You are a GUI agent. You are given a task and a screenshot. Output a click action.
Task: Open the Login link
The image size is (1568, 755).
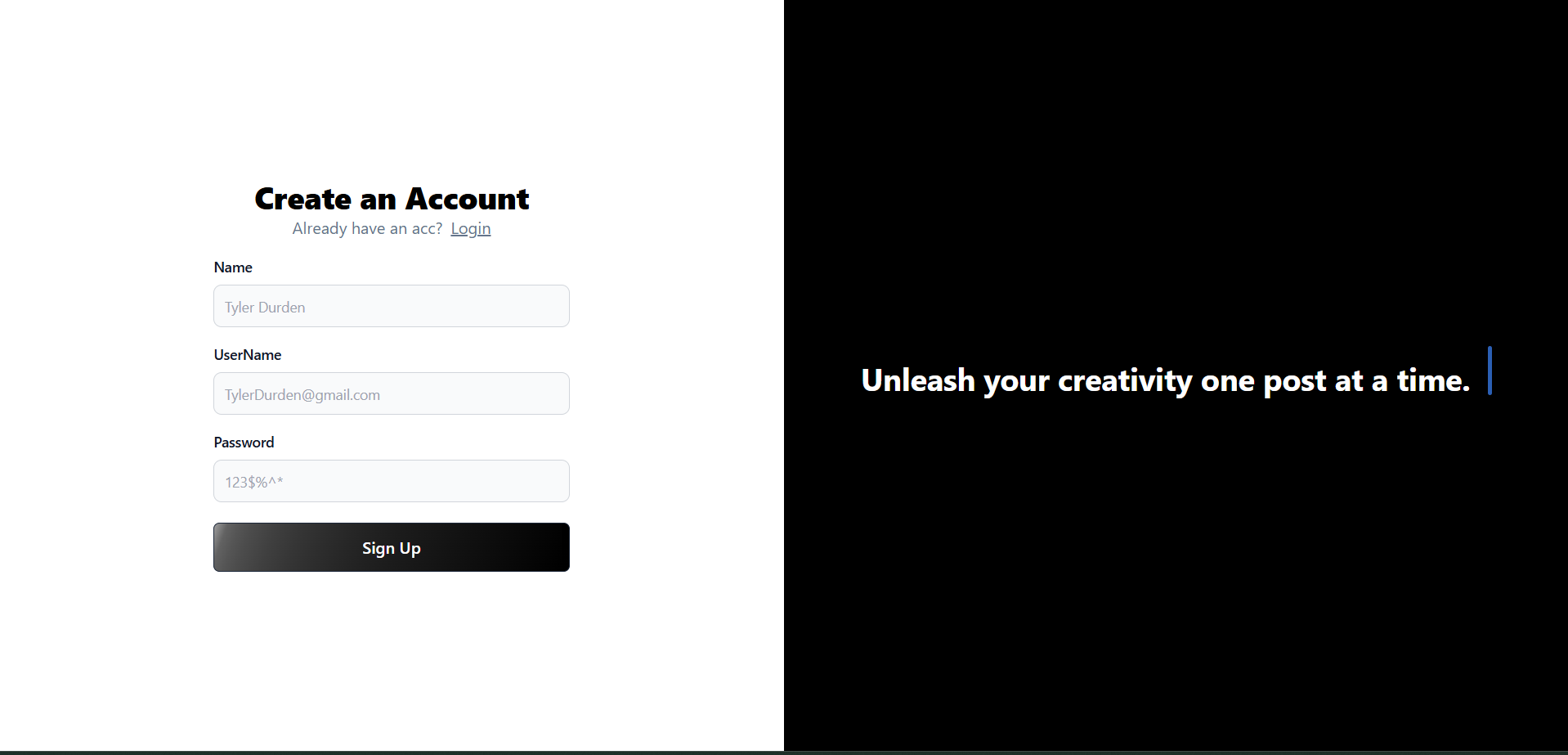(x=471, y=229)
